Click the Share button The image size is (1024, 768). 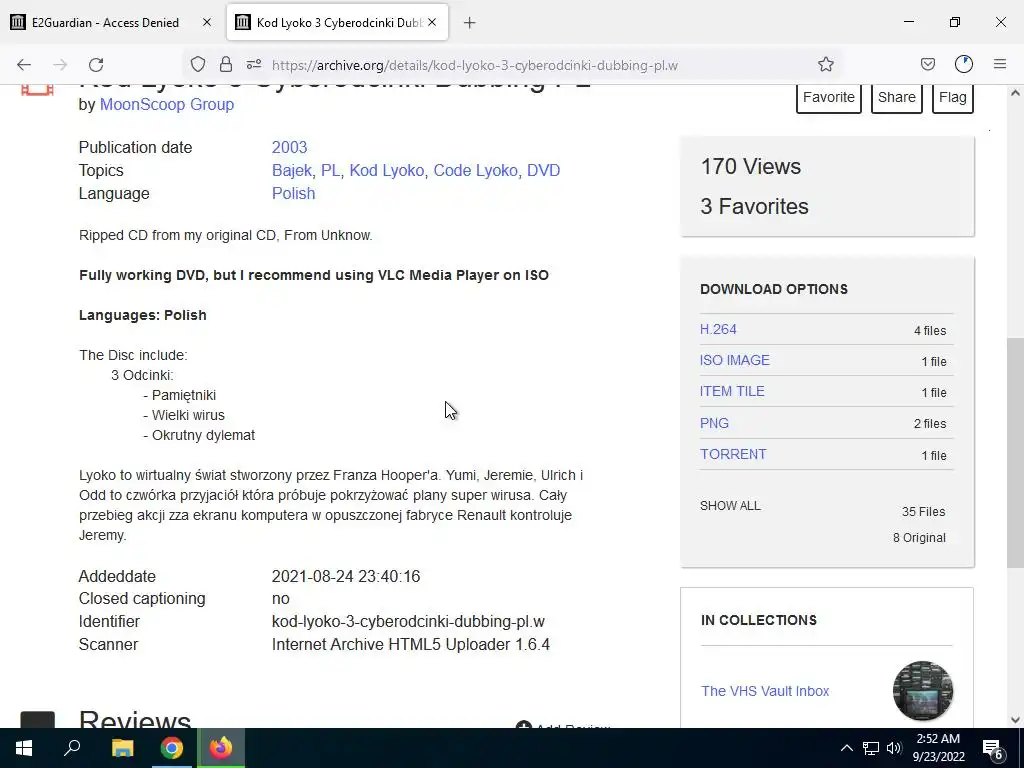[897, 97]
